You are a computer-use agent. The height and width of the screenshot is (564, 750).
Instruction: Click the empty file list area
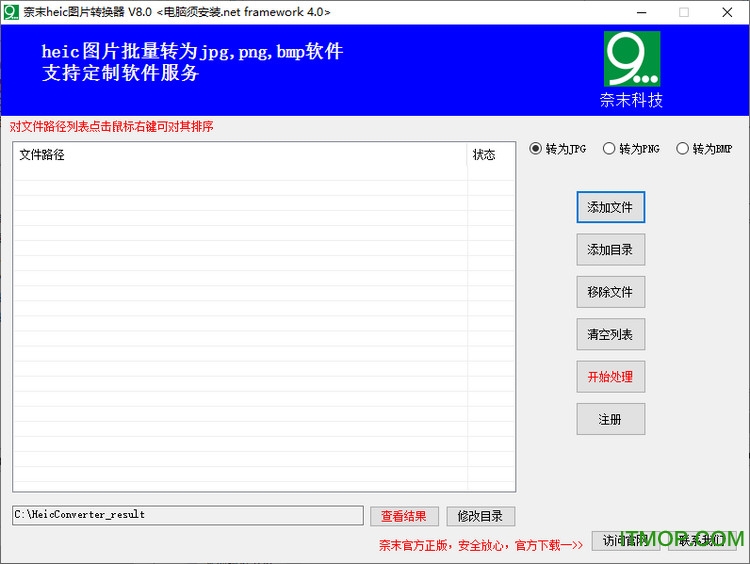coord(240,320)
